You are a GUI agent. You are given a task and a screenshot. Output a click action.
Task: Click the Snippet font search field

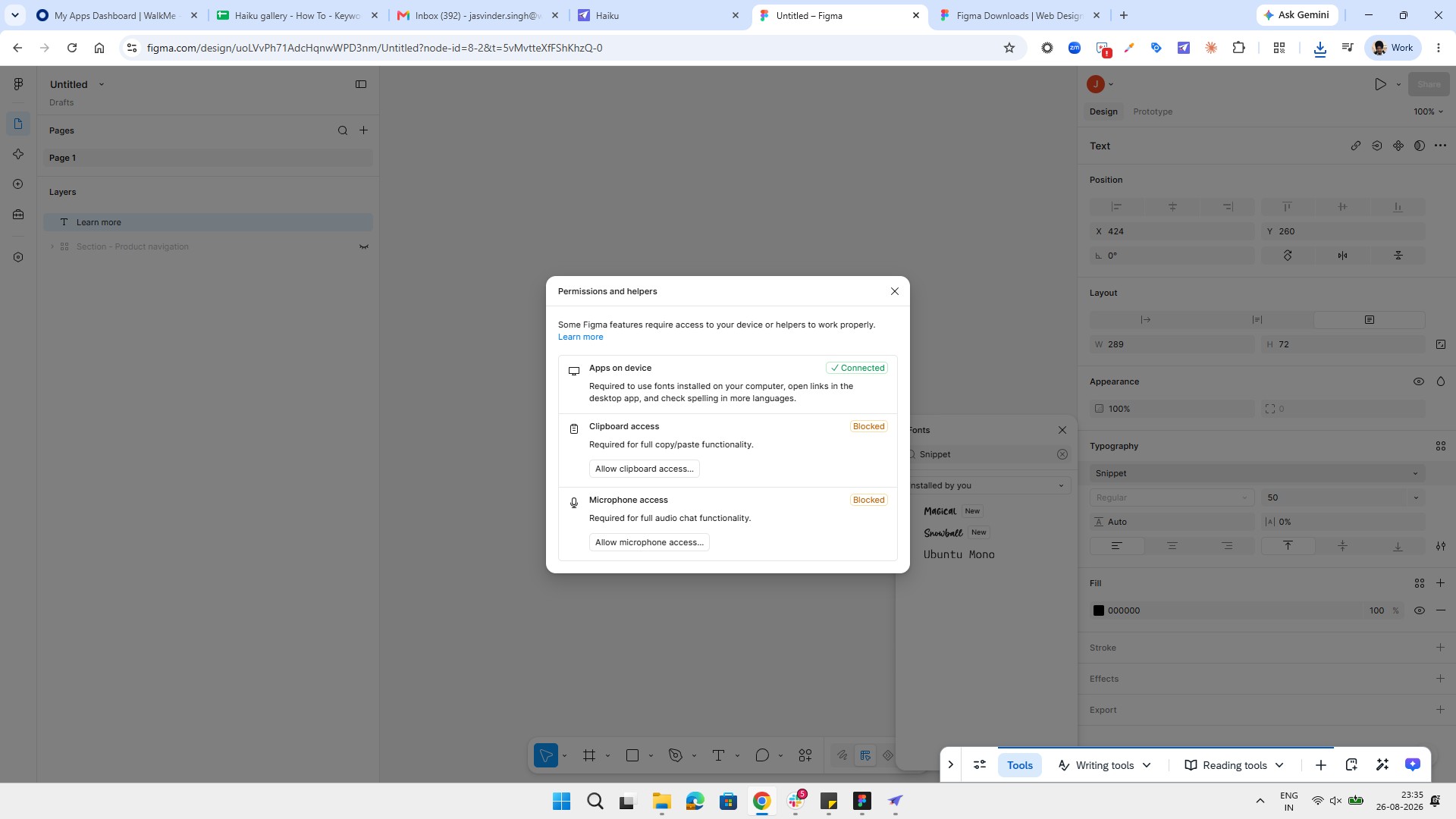coord(986,454)
